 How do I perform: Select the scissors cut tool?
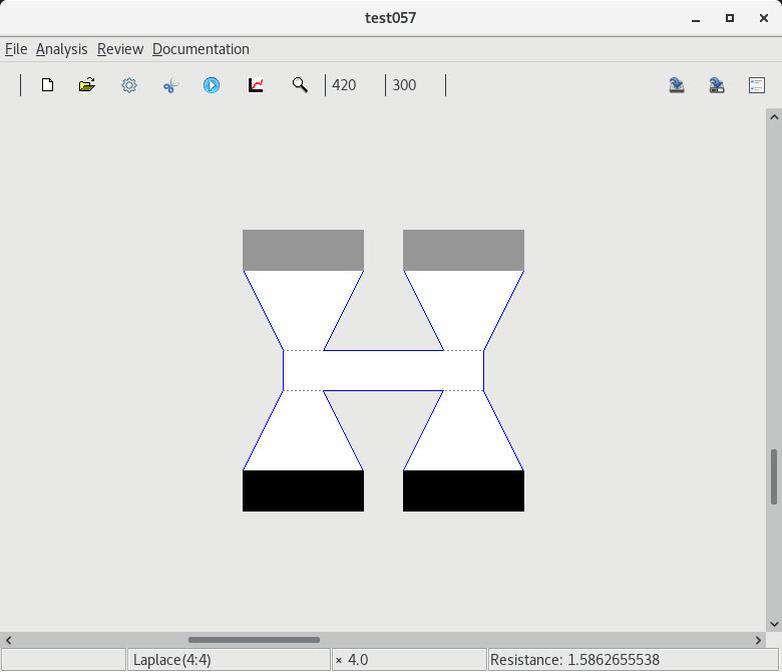170,85
